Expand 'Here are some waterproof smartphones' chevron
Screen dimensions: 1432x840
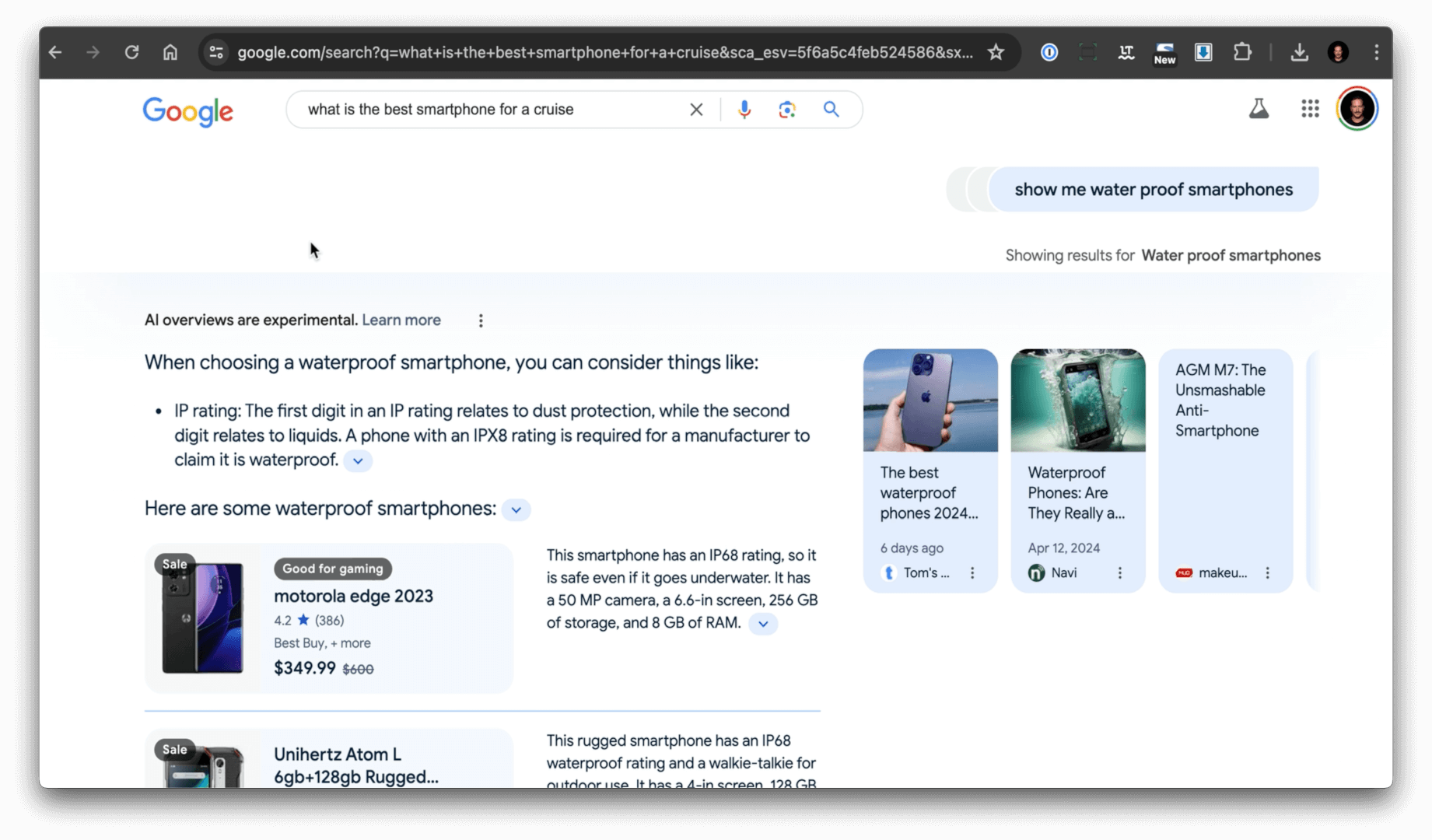click(516, 509)
